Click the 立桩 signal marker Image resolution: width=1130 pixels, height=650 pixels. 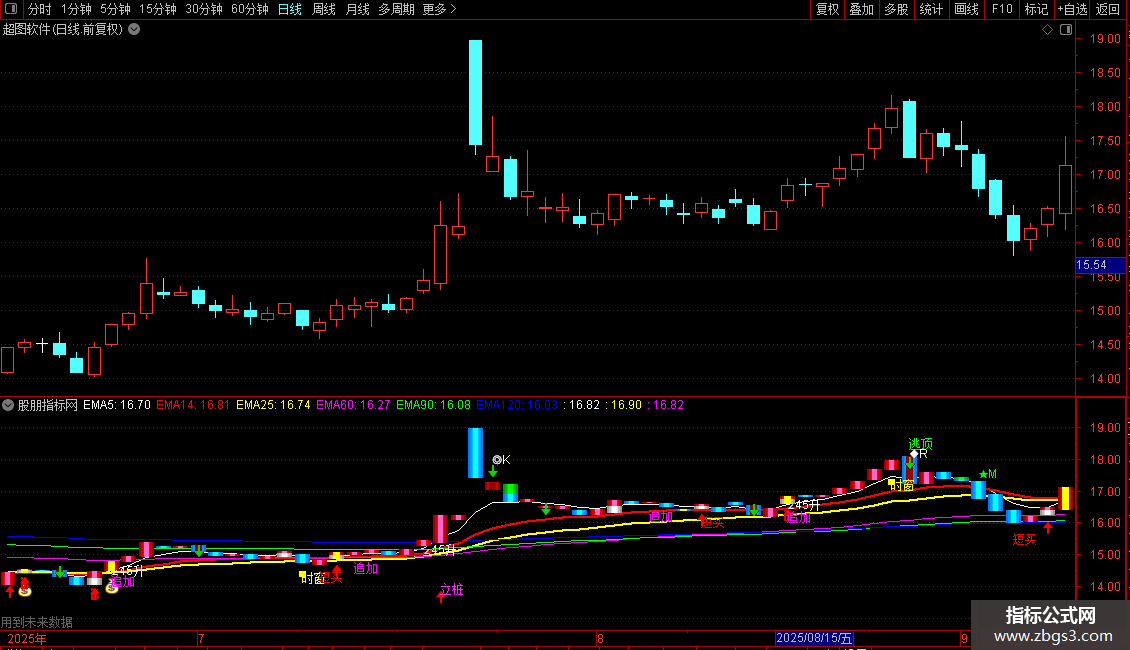tap(452, 589)
